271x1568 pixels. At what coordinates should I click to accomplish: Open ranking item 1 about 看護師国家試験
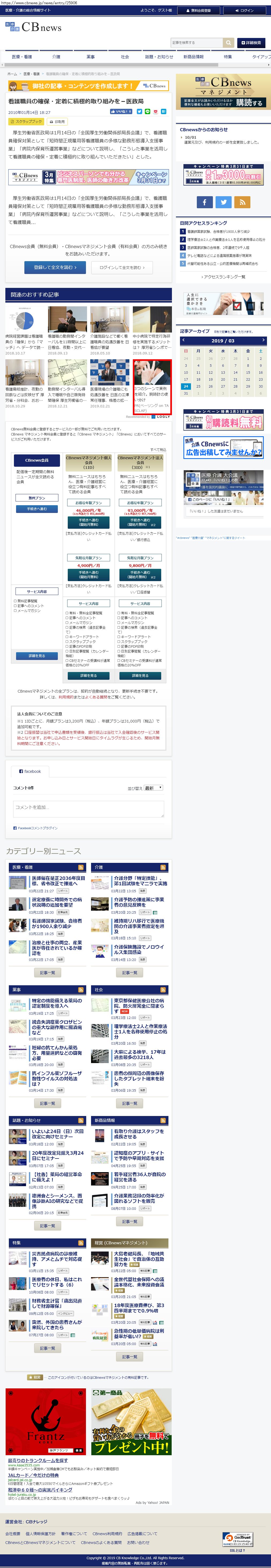[x=219, y=231]
